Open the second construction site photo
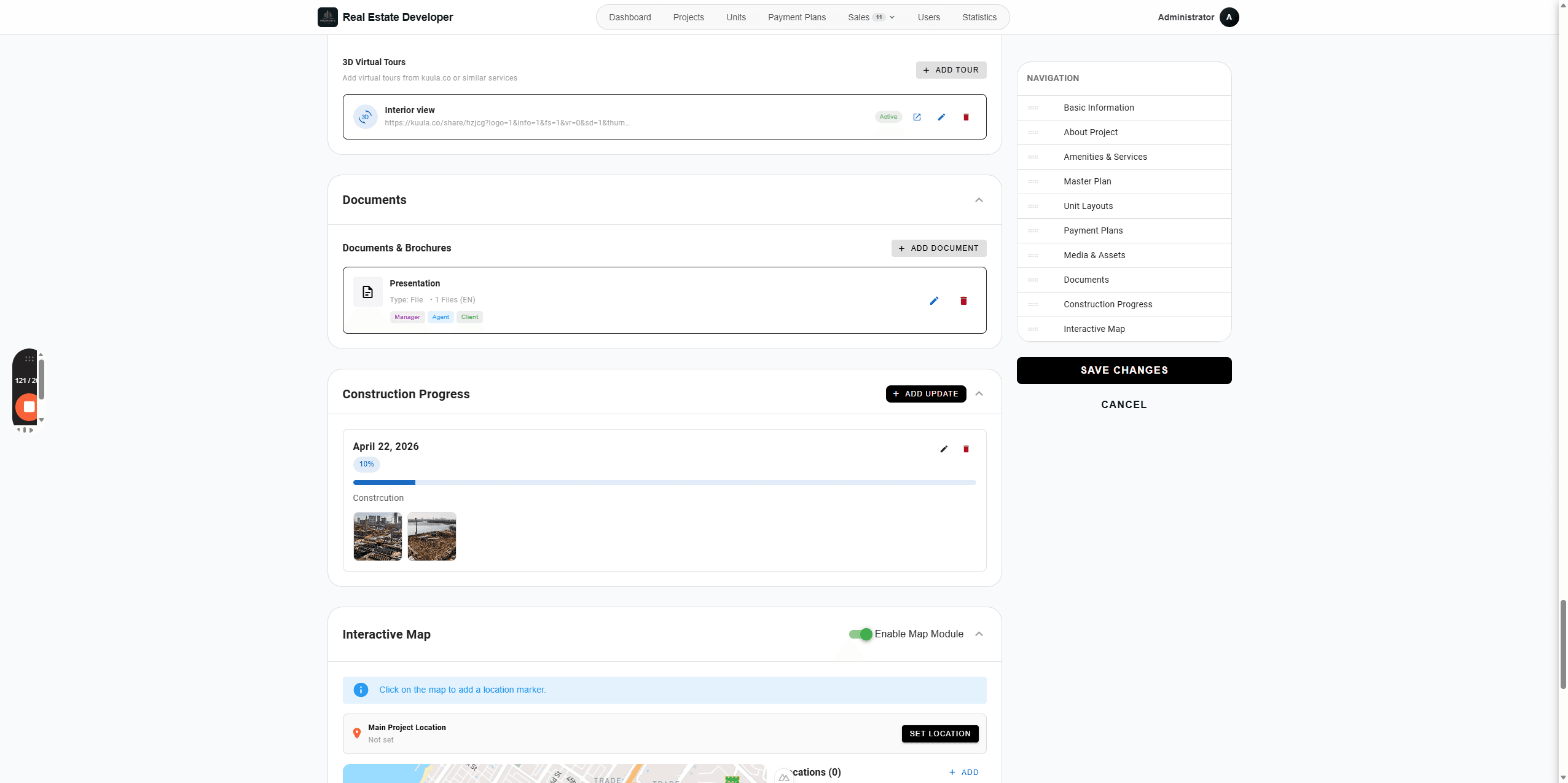This screenshot has height=783, width=1568. [431, 537]
